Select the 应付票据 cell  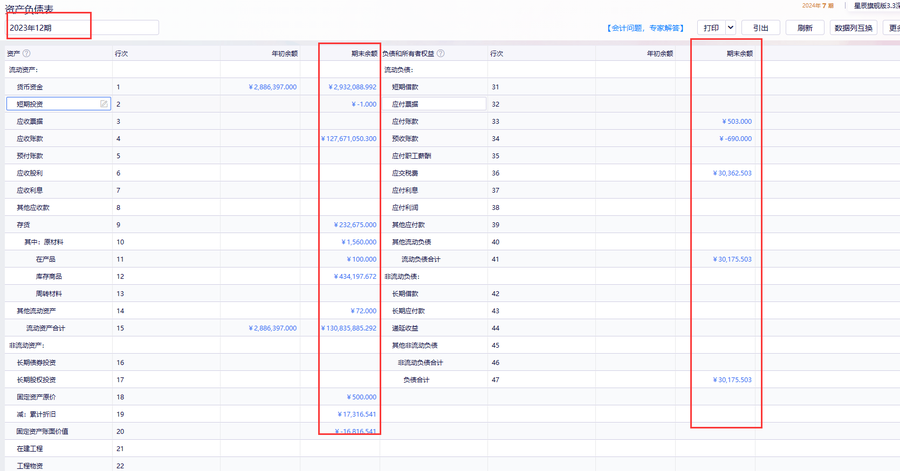(434, 104)
